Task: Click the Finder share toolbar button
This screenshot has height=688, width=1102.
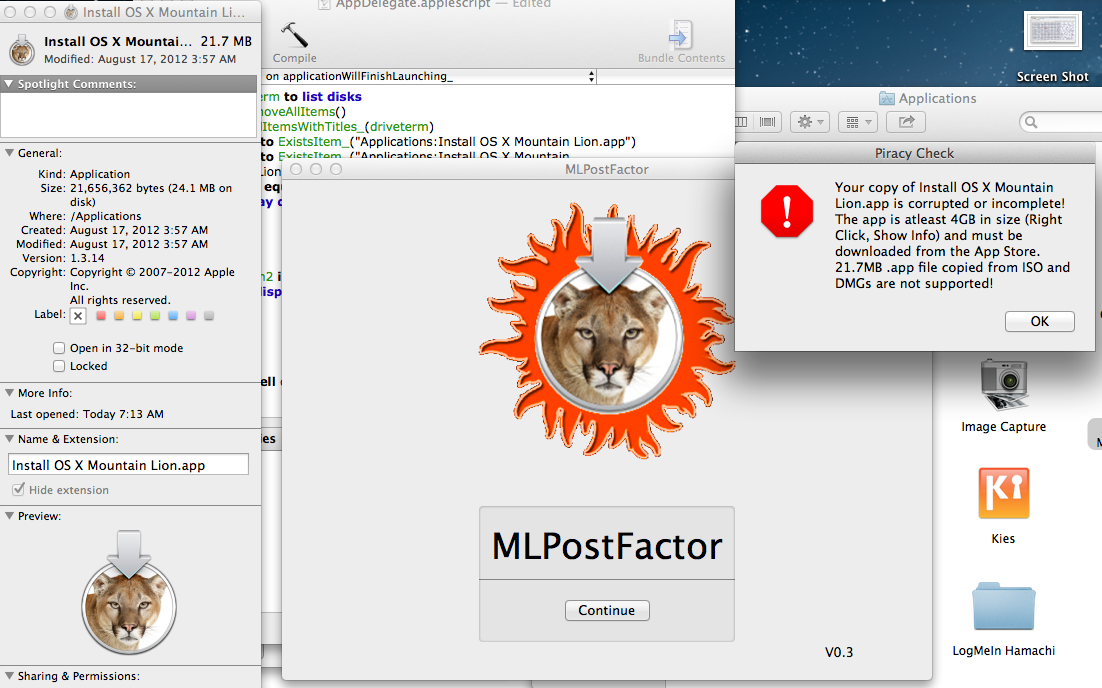Action: (x=906, y=122)
